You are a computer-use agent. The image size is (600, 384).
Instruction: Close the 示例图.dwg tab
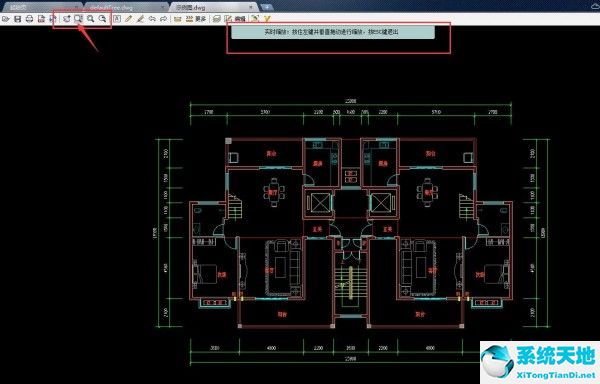pyautogui.click(x=251, y=7)
